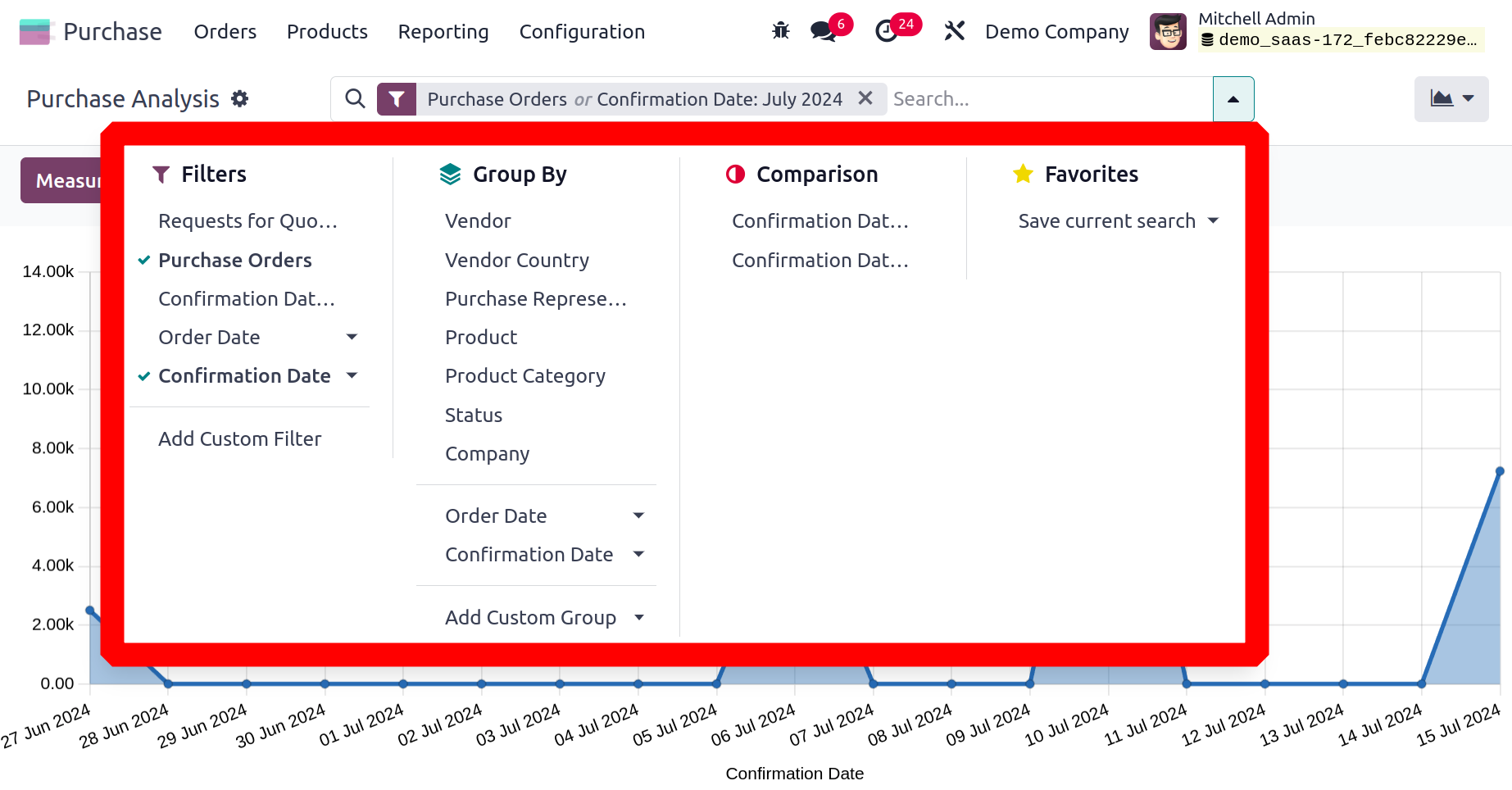
Task: Click into the Search input field
Action: coord(1049,99)
